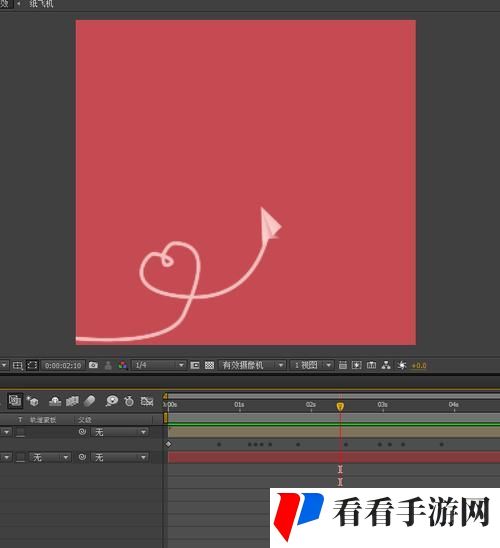This screenshot has height=548, width=500.
Task: Click the 04s mark on the time ruler
Action: pyautogui.click(x=454, y=405)
